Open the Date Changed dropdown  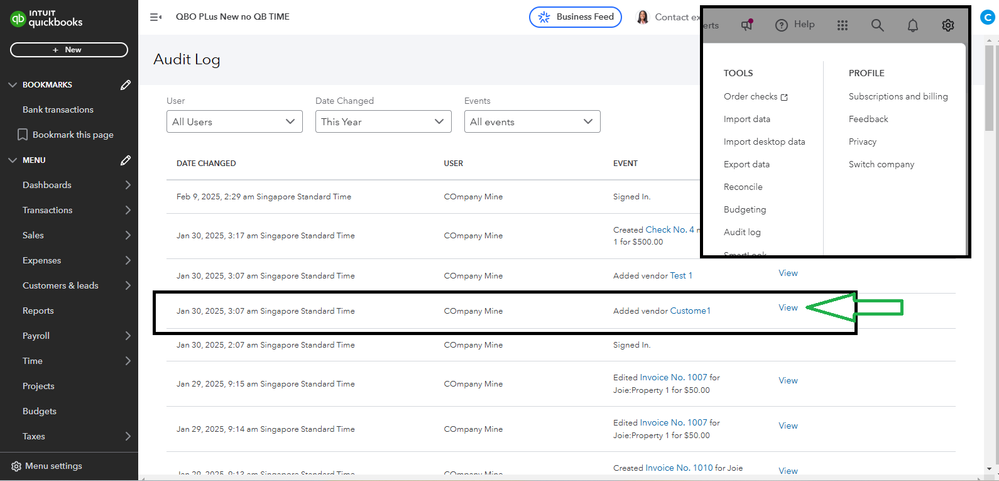point(383,121)
